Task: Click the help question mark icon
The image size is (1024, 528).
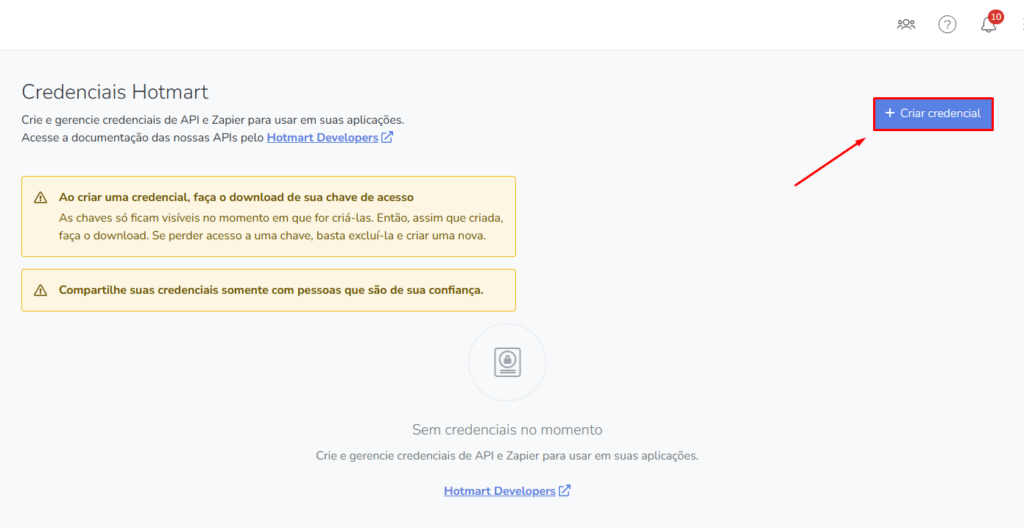Action: click(x=947, y=24)
